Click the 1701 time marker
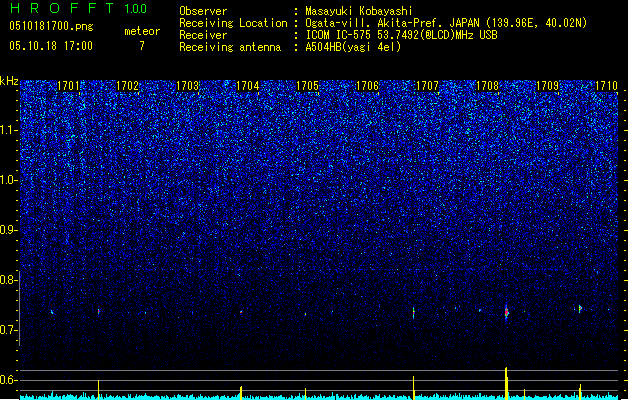Screen dimensions: 629x400 68,86
